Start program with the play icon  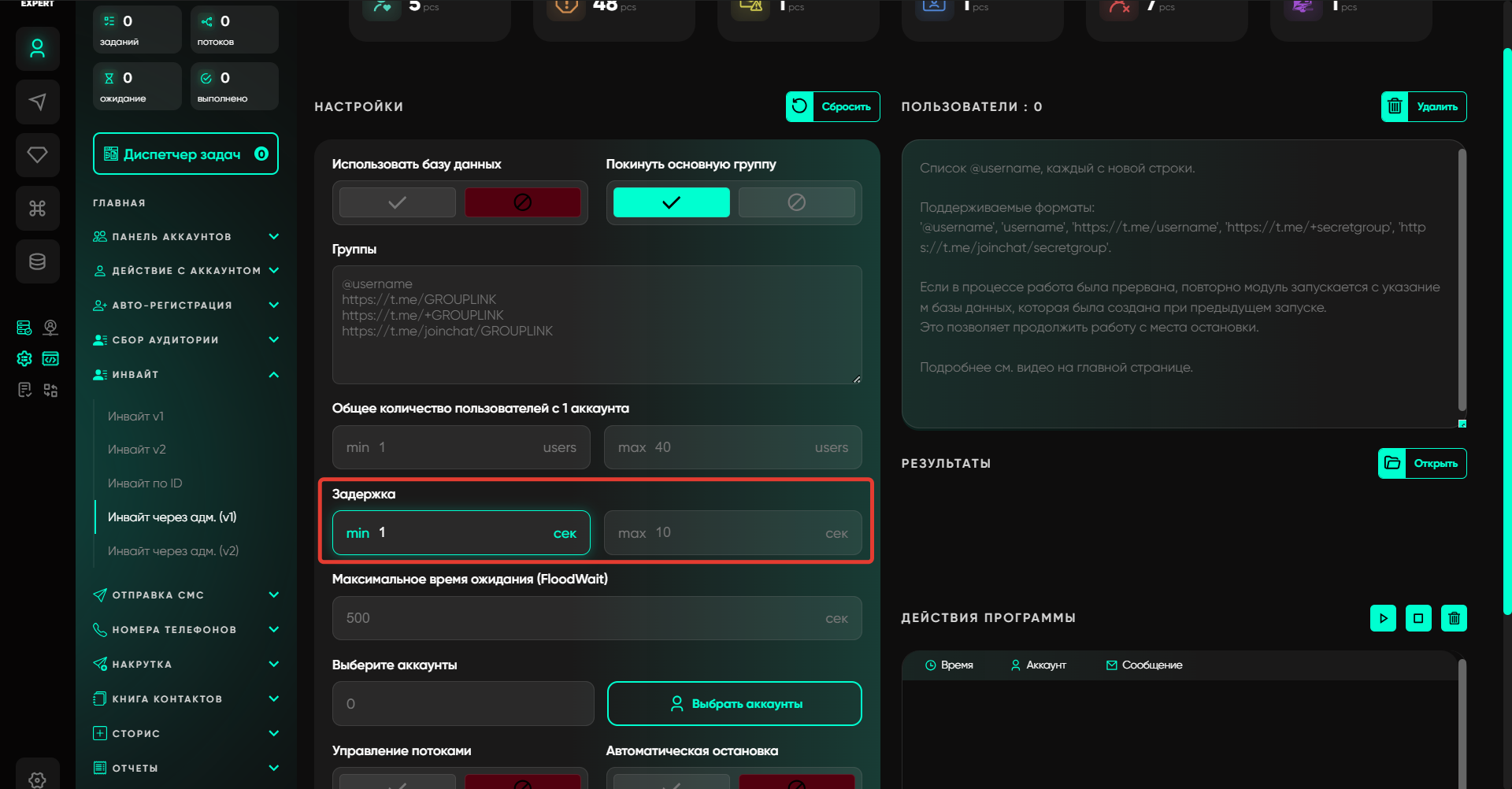pyautogui.click(x=1383, y=618)
